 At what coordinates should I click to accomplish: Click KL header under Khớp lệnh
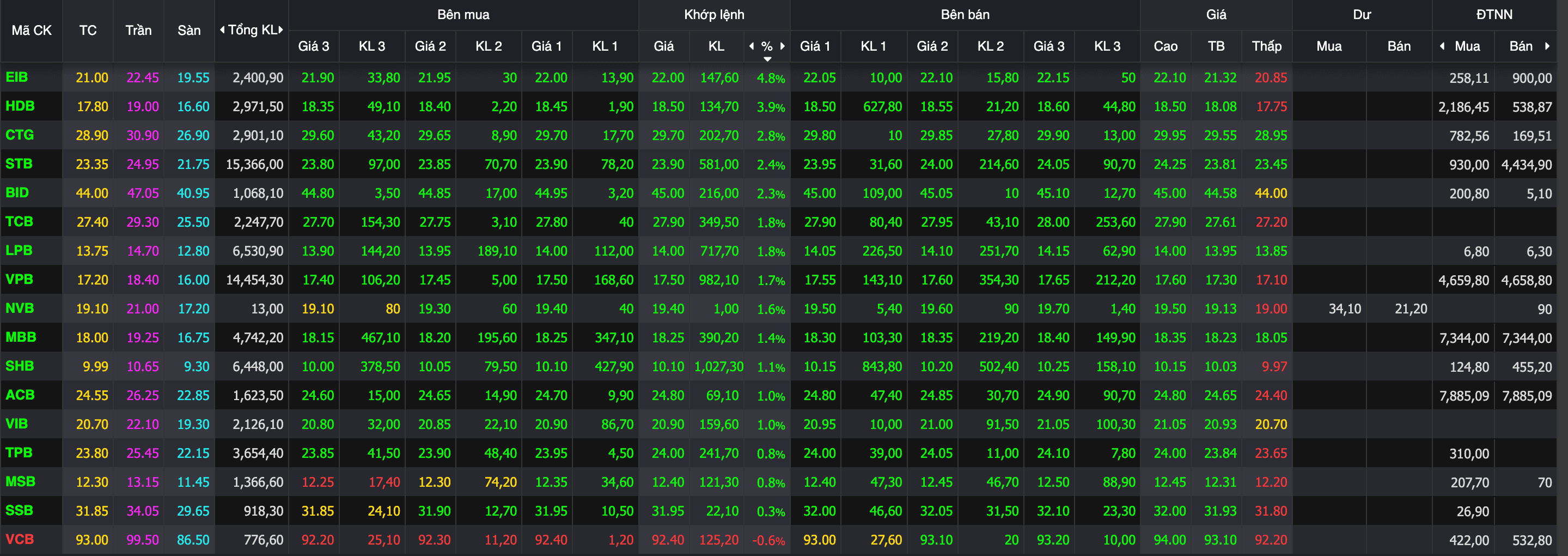[x=716, y=46]
